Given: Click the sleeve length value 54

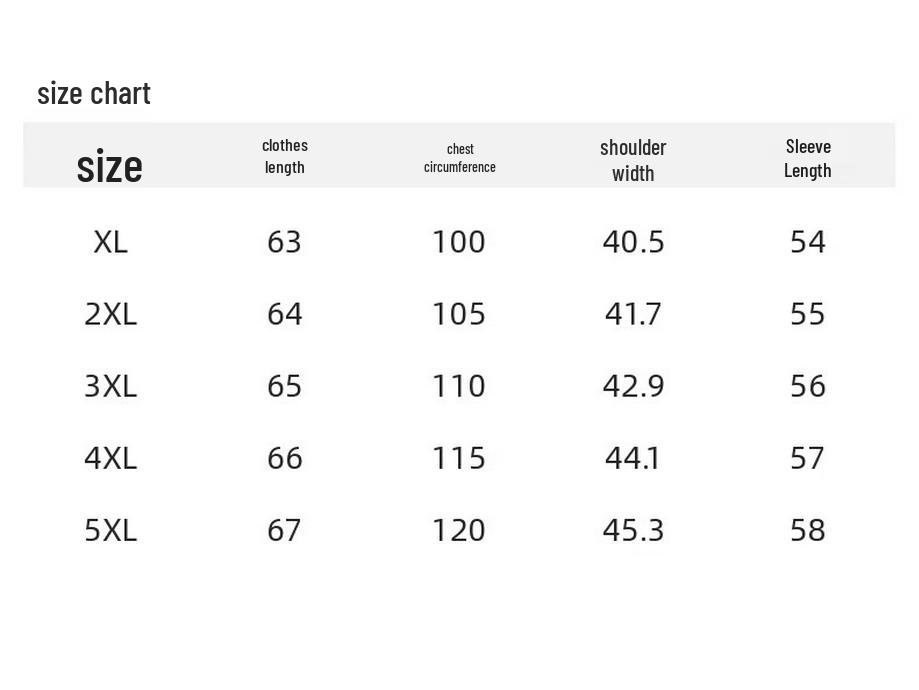Looking at the screenshot, I should coord(808,242).
